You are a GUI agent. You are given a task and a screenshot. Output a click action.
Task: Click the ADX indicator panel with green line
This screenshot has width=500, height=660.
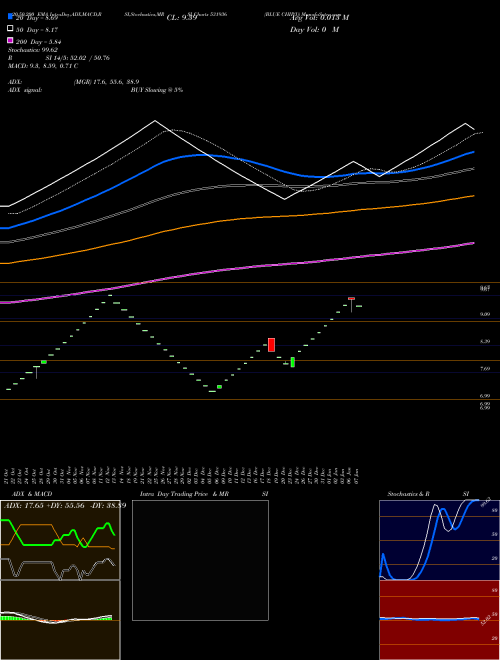60,540
